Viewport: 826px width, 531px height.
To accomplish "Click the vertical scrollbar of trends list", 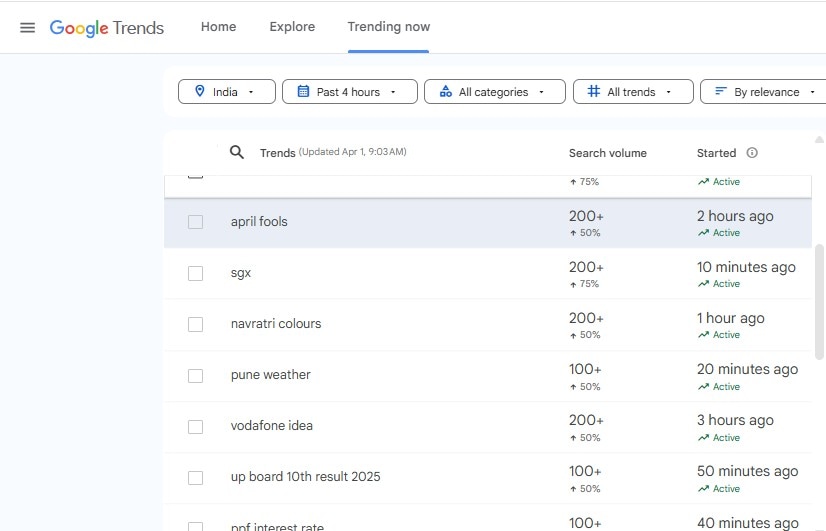I will [x=820, y=300].
